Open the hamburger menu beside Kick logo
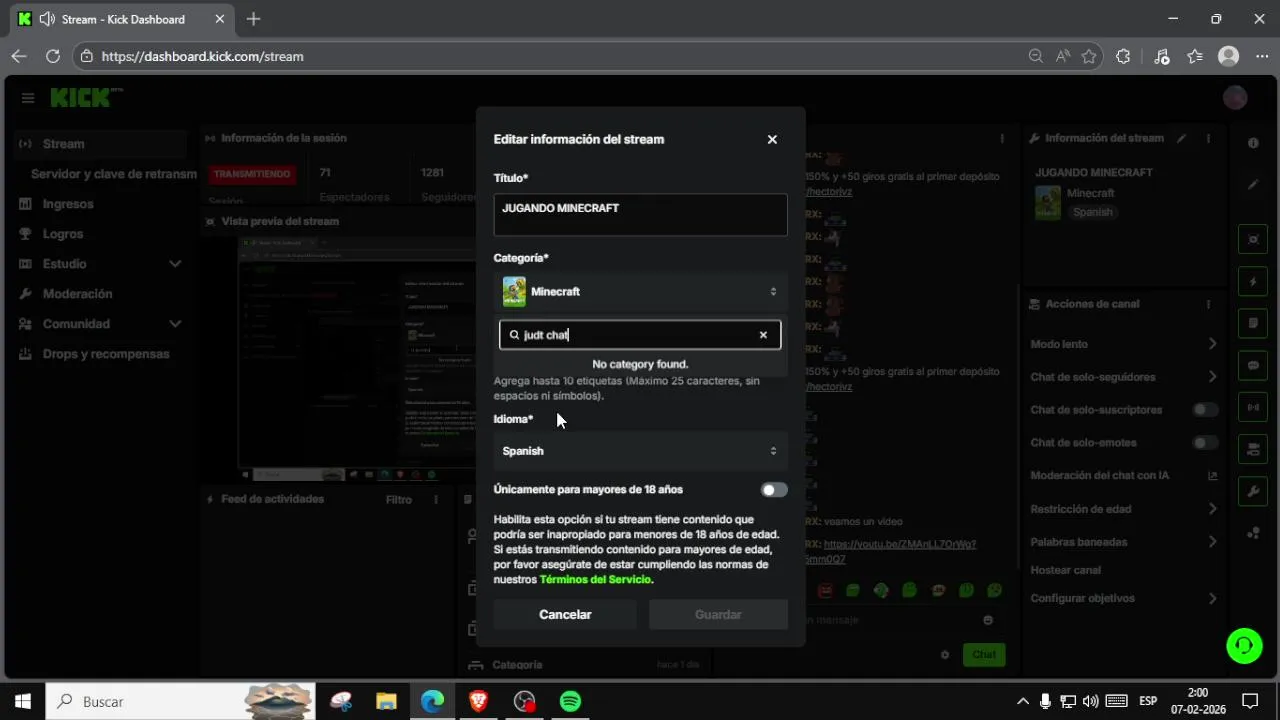Image resolution: width=1280 pixels, height=720 pixels. tap(28, 98)
